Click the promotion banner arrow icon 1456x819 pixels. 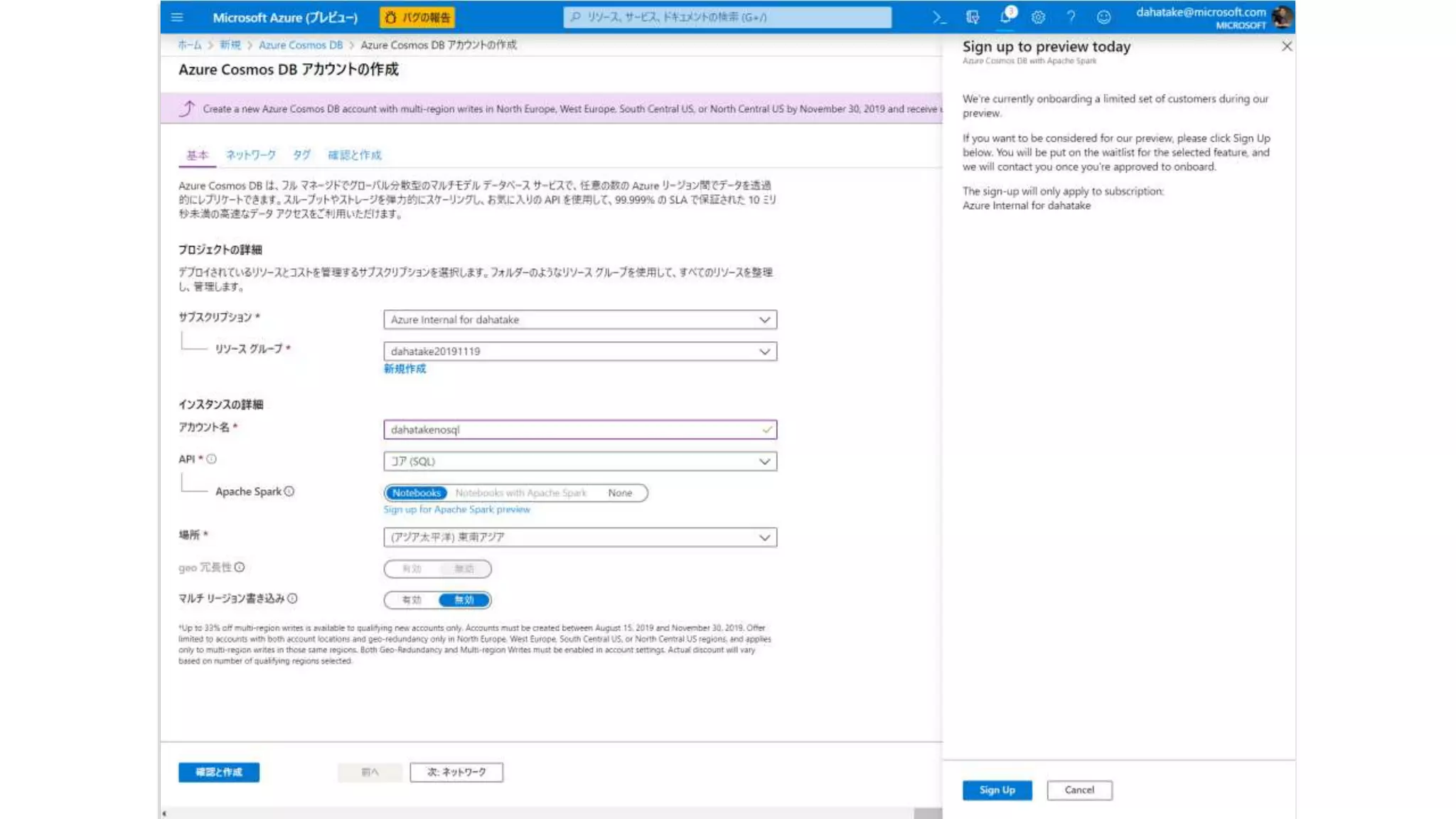tap(186, 109)
